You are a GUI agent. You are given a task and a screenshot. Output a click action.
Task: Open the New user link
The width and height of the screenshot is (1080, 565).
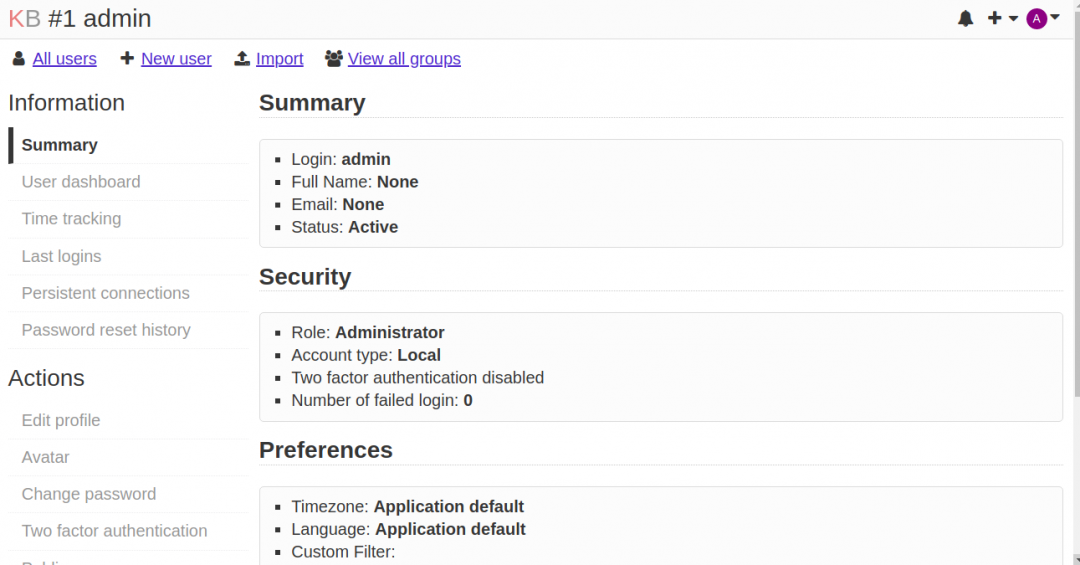tap(176, 59)
